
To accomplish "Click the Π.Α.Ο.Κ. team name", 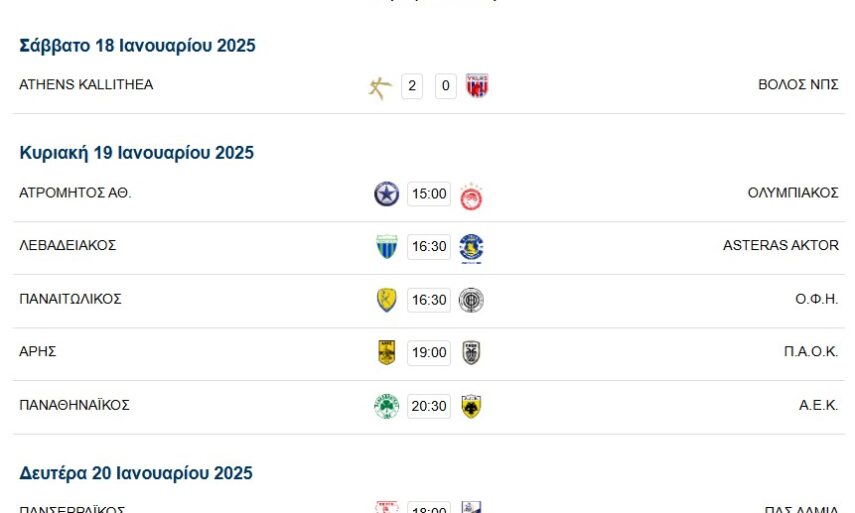I will coord(811,351).
